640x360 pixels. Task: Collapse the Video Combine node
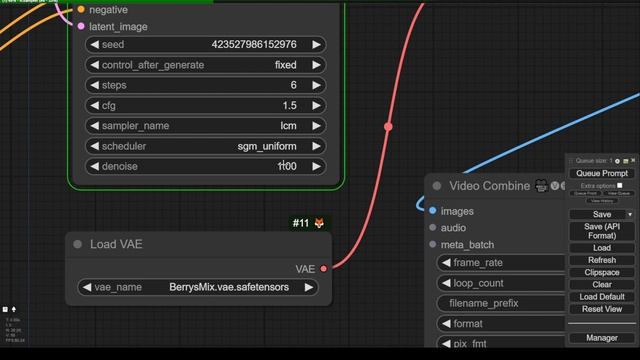(437, 186)
